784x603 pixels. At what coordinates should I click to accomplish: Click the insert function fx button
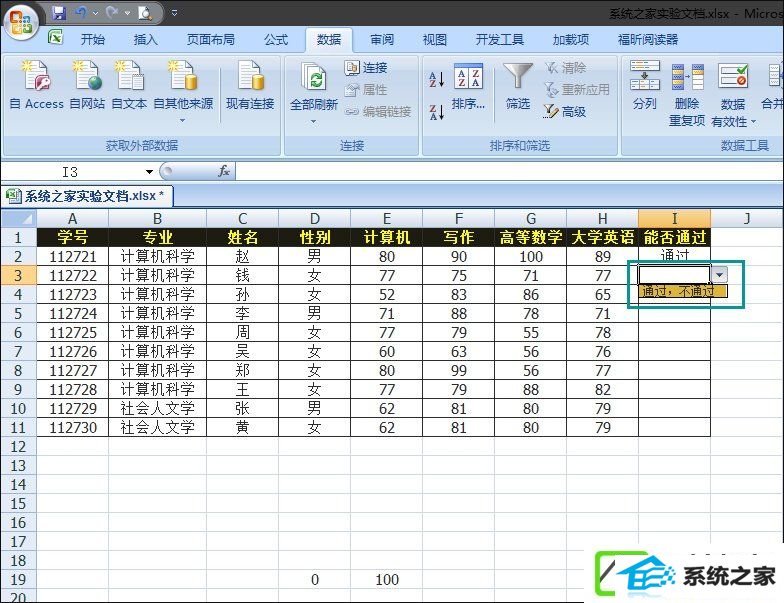224,172
